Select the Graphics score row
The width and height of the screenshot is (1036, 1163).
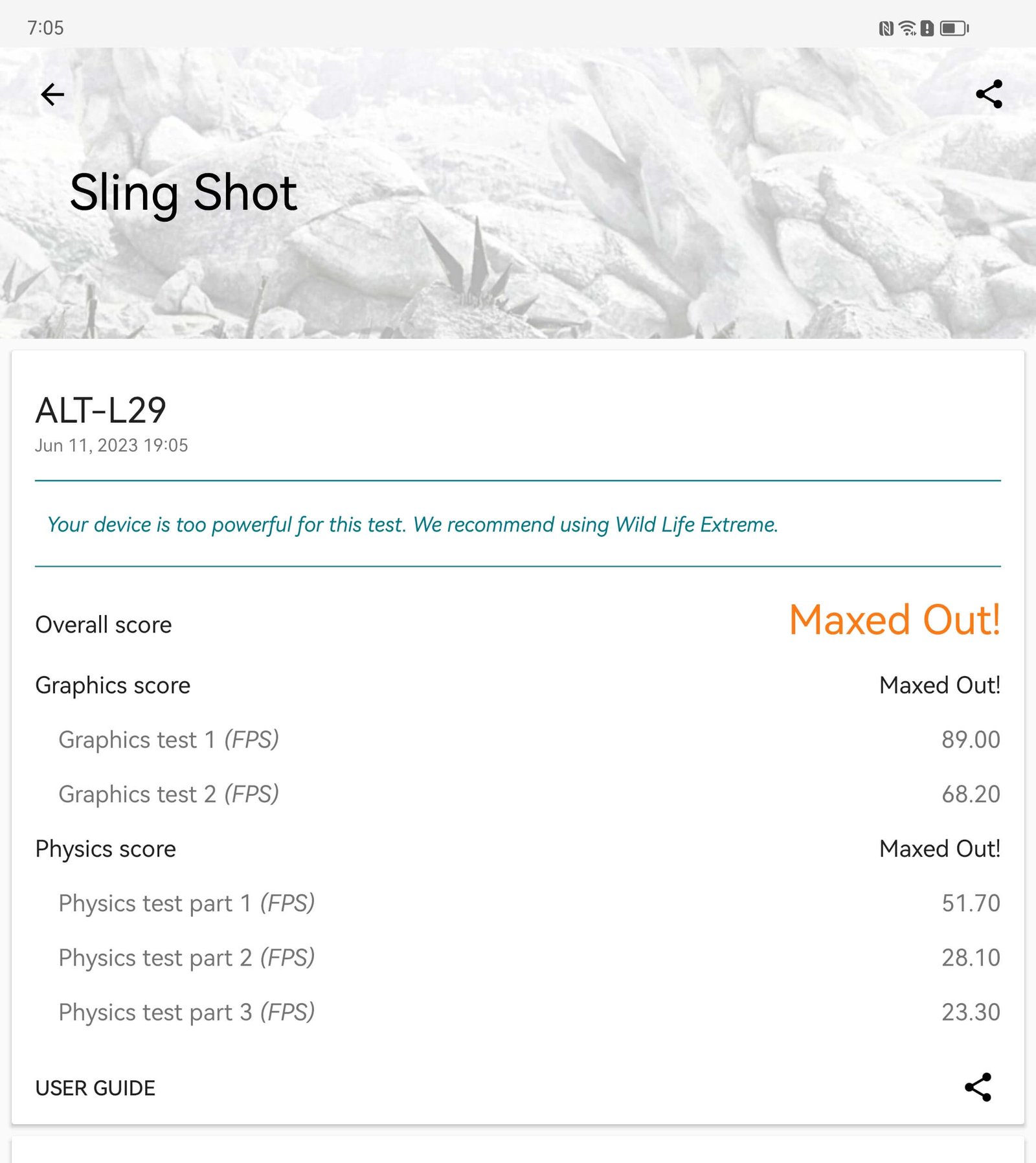click(x=518, y=685)
